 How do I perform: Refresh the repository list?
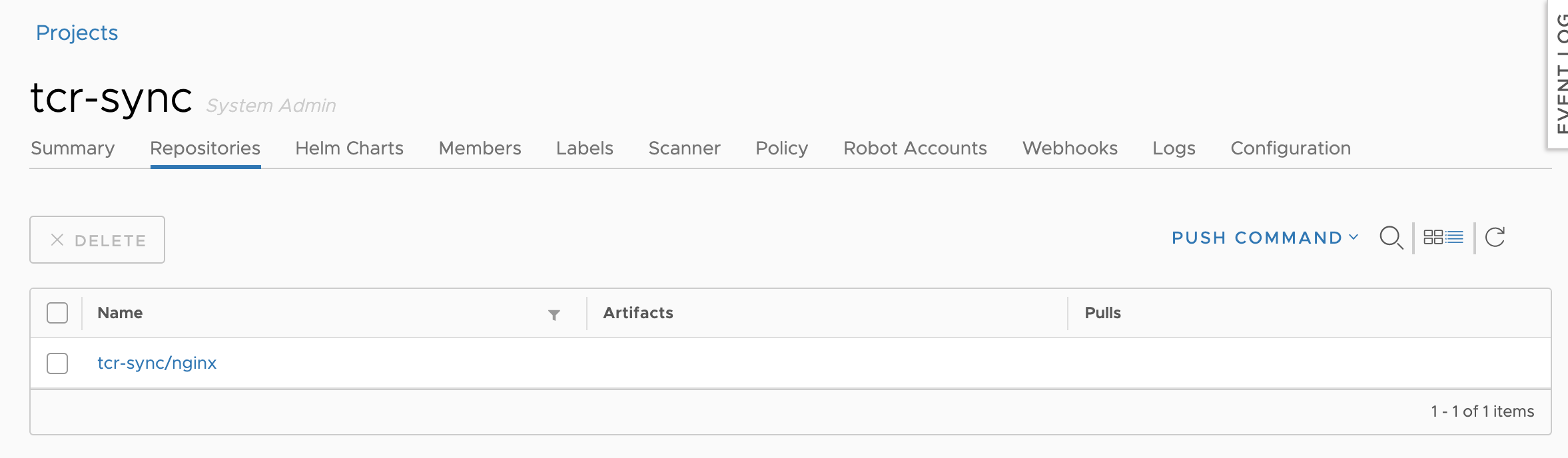tap(1495, 237)
